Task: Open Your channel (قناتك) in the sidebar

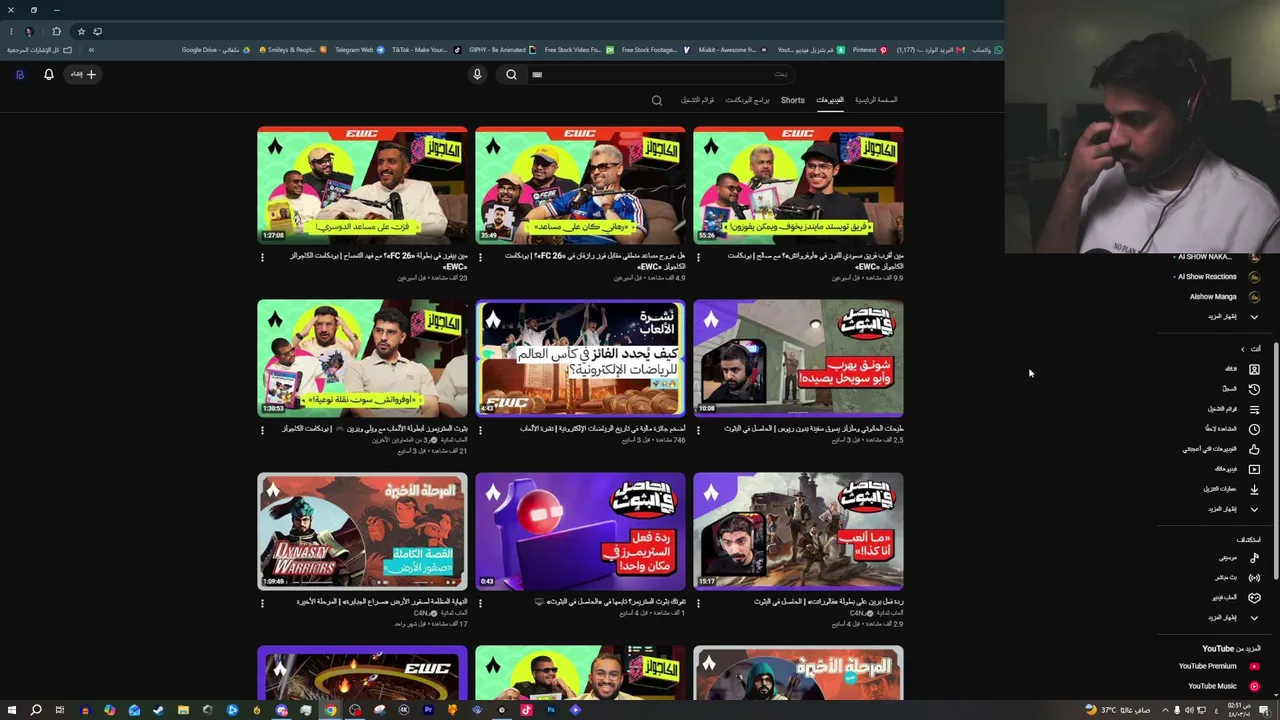Action: (1241, 369)
